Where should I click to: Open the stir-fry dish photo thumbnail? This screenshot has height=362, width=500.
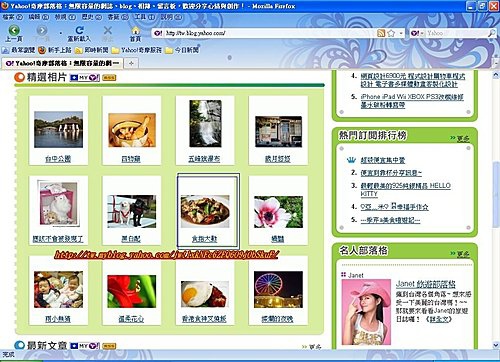tap(205, 211)
